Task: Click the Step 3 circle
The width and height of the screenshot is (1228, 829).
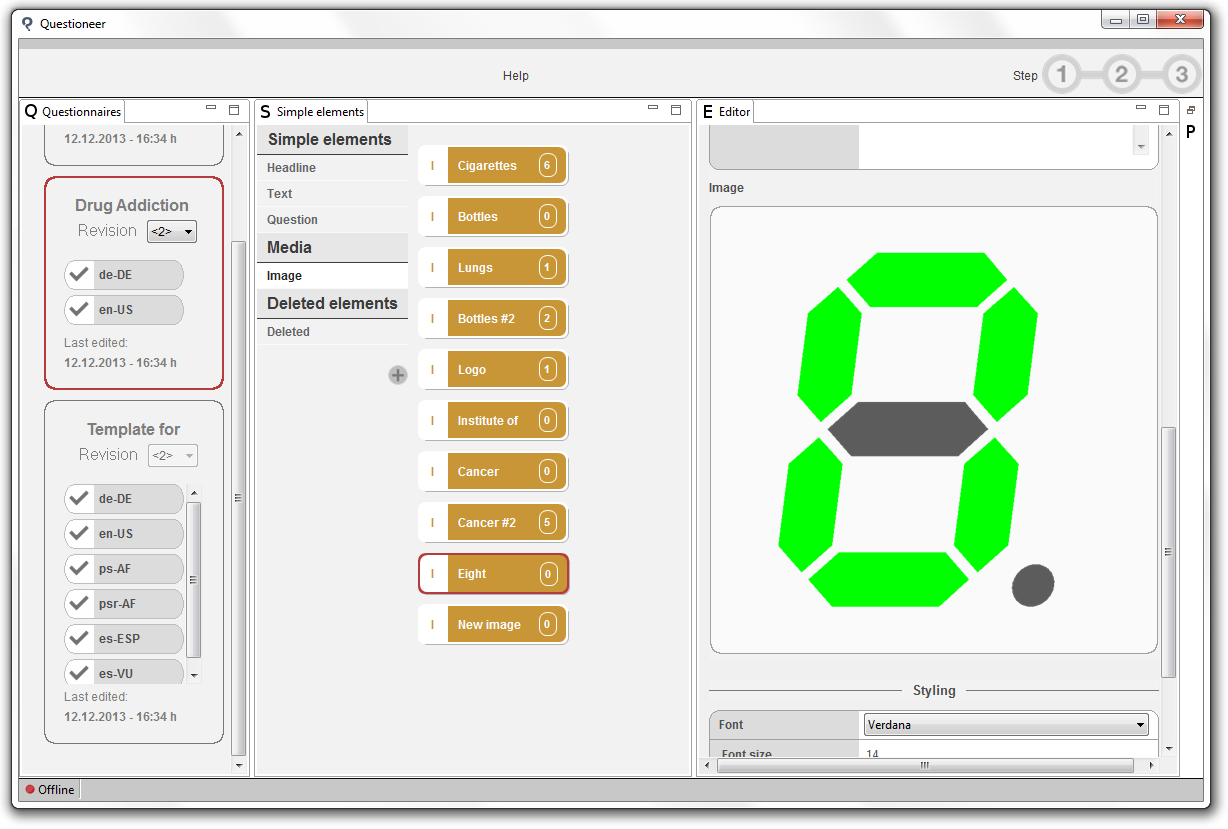Action: (x=1182, y=74)
